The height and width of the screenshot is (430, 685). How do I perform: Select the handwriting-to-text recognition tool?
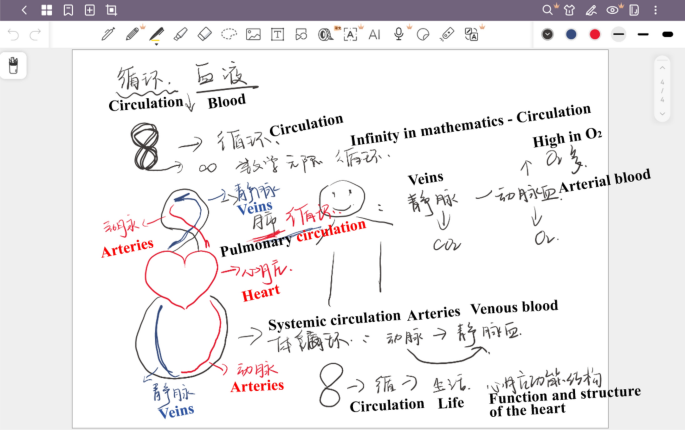coord(350,35)
